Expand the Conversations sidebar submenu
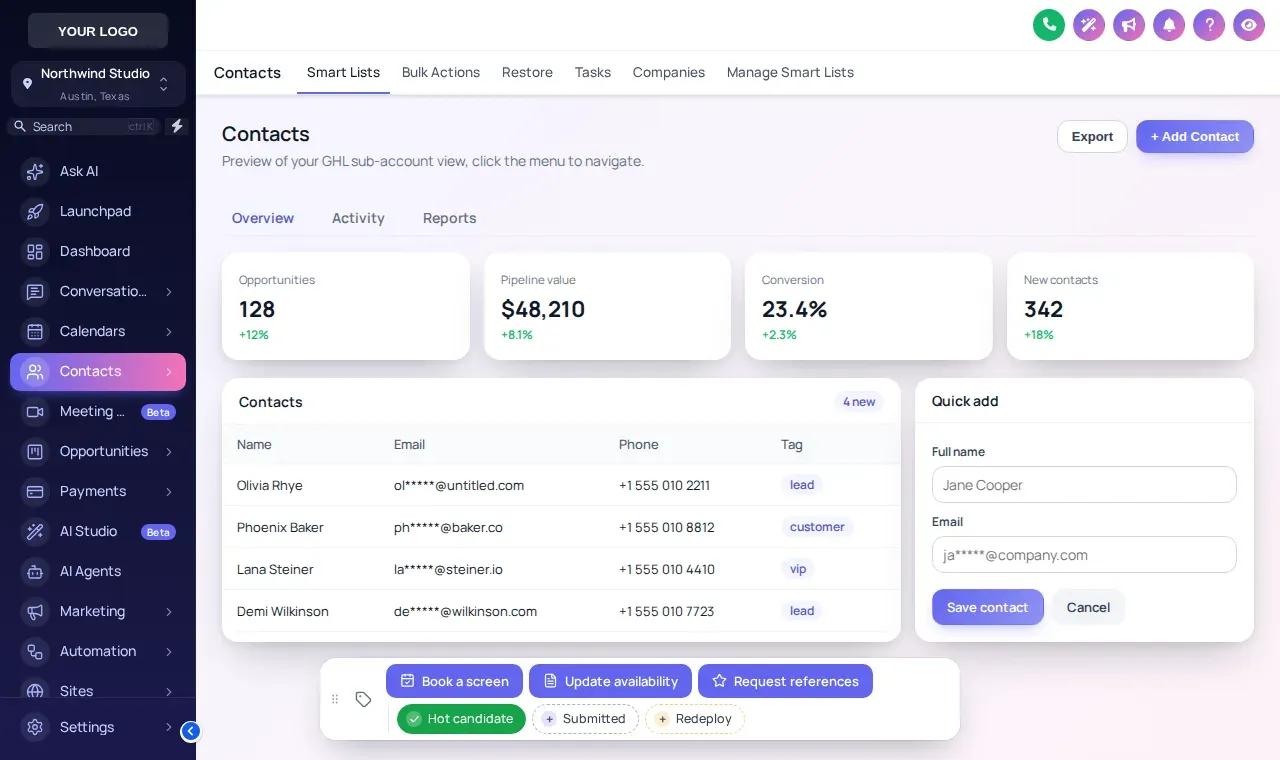The width and height of the screenshot is (1280, 760). pyautogui.click(x=169, y=291)
